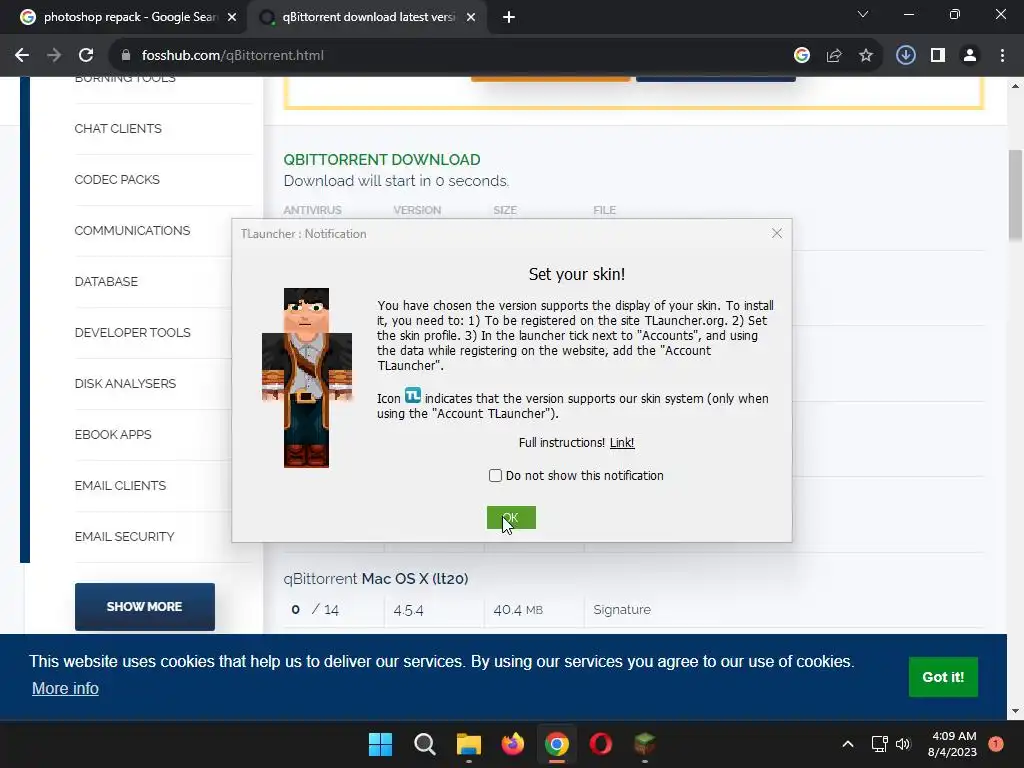The height and width of the screenshot is (768, 1024).
Task: Click the Google icon in address bar
Action: coord(802,56)
